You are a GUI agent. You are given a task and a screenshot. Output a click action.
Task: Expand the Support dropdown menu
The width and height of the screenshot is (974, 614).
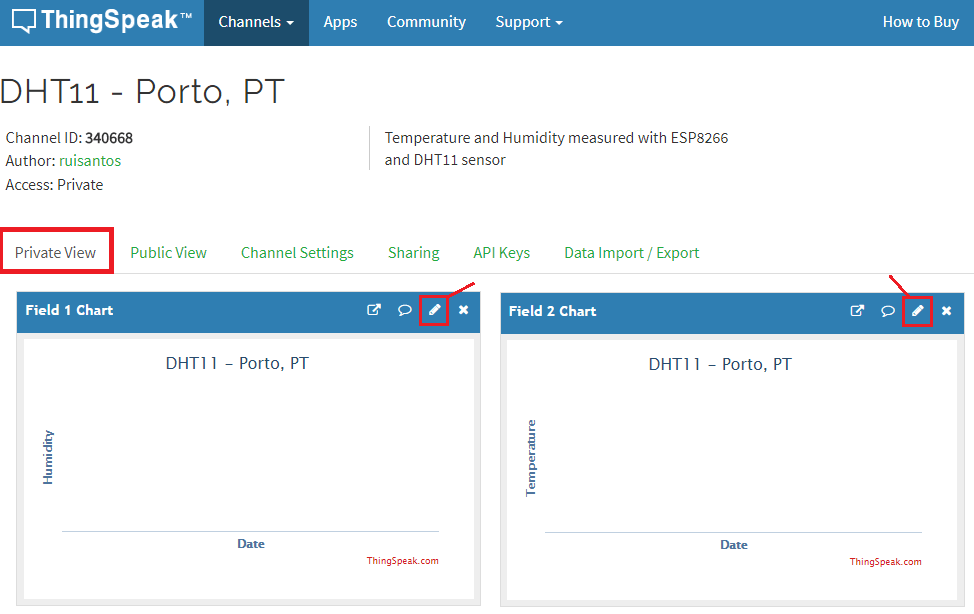pyautogui.click(x=529, y=22)
